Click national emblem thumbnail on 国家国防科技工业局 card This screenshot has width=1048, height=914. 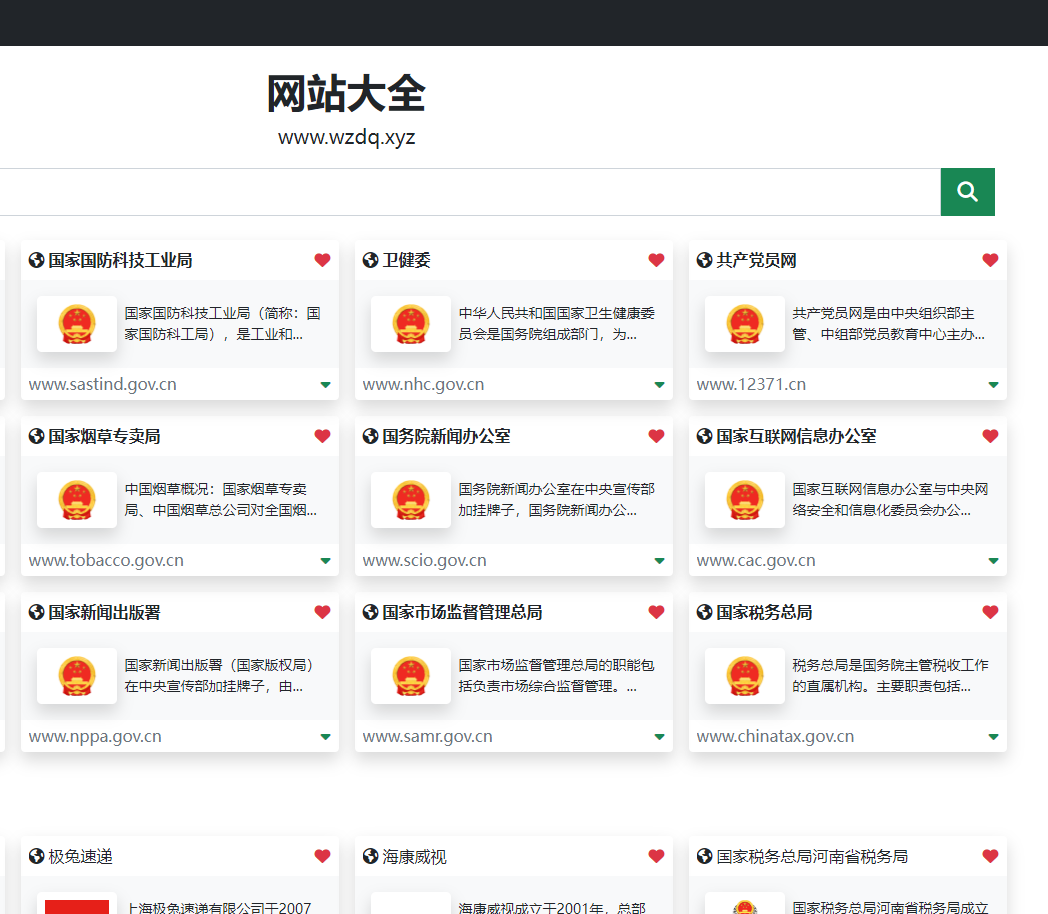pos(77,324)
